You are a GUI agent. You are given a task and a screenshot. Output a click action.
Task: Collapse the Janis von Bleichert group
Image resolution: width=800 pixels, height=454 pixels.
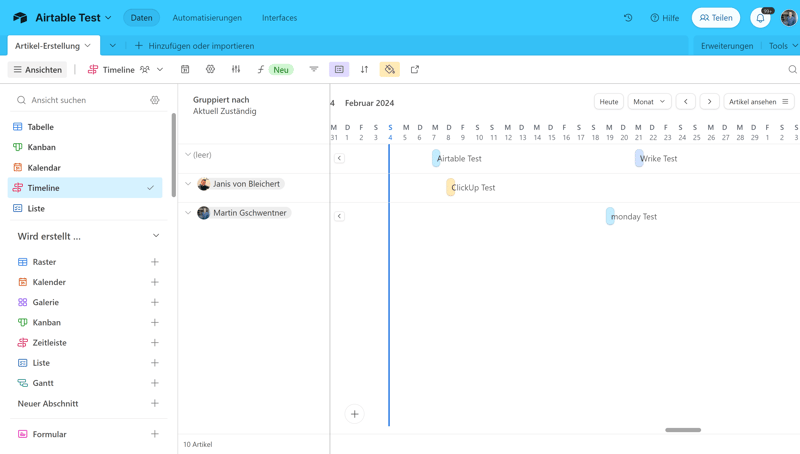coord(188,184)
